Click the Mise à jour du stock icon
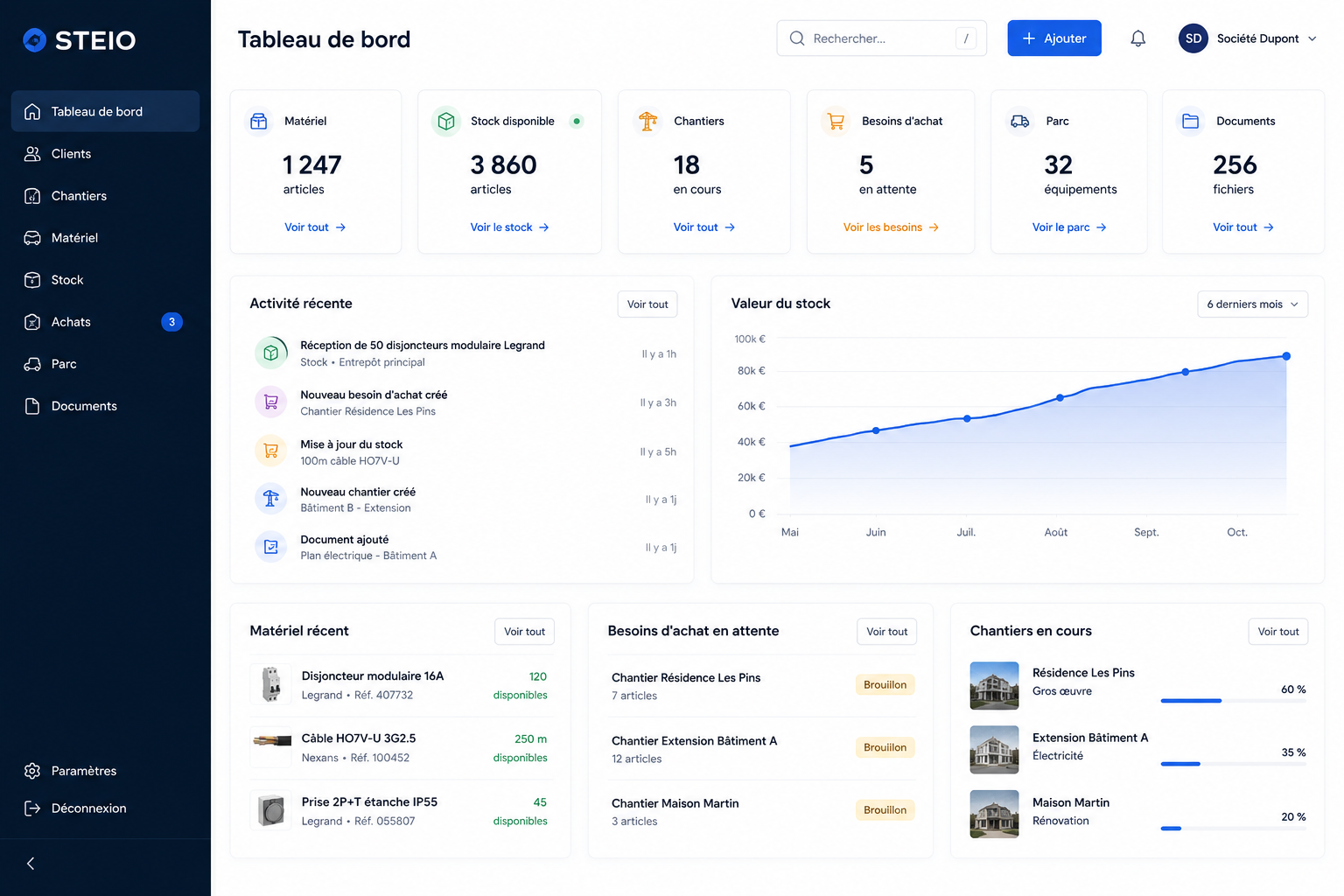Viewport: 1344px width, 896px height. pyautogui.click(x=271, y=451)
